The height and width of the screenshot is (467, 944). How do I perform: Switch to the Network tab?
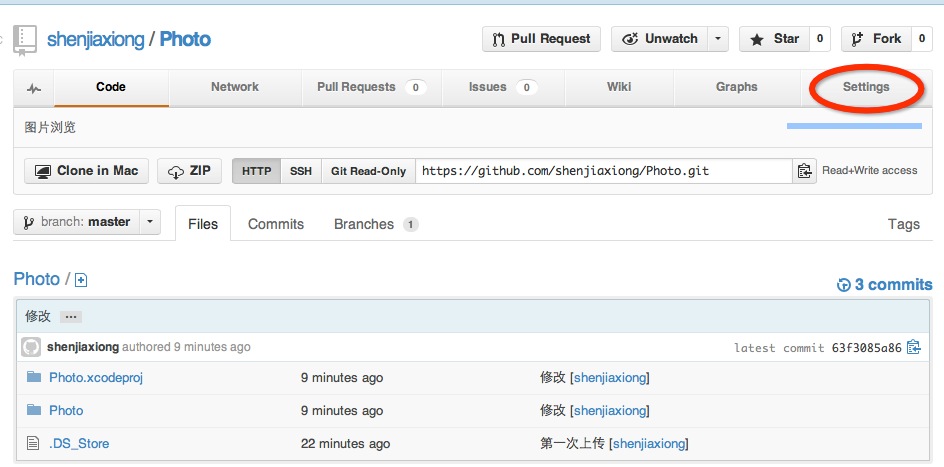[235, 88]
